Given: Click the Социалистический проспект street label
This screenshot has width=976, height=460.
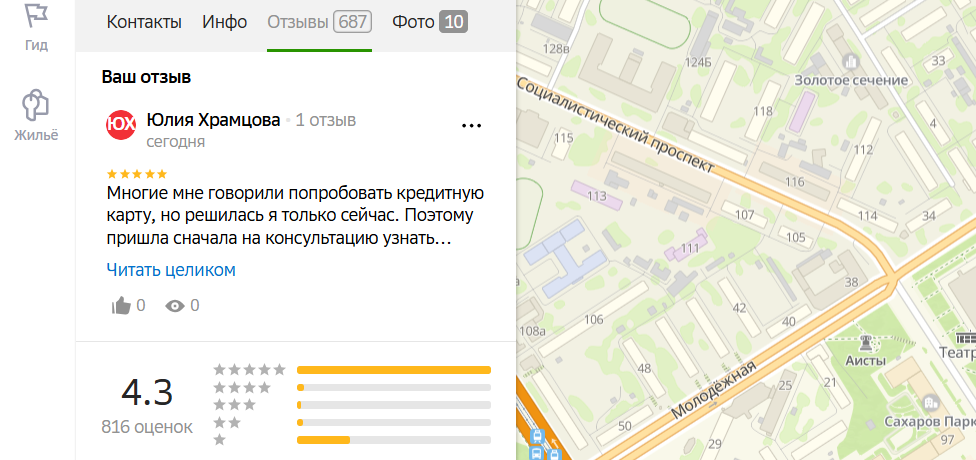Looking at the screenshot, I should point(617,126).
